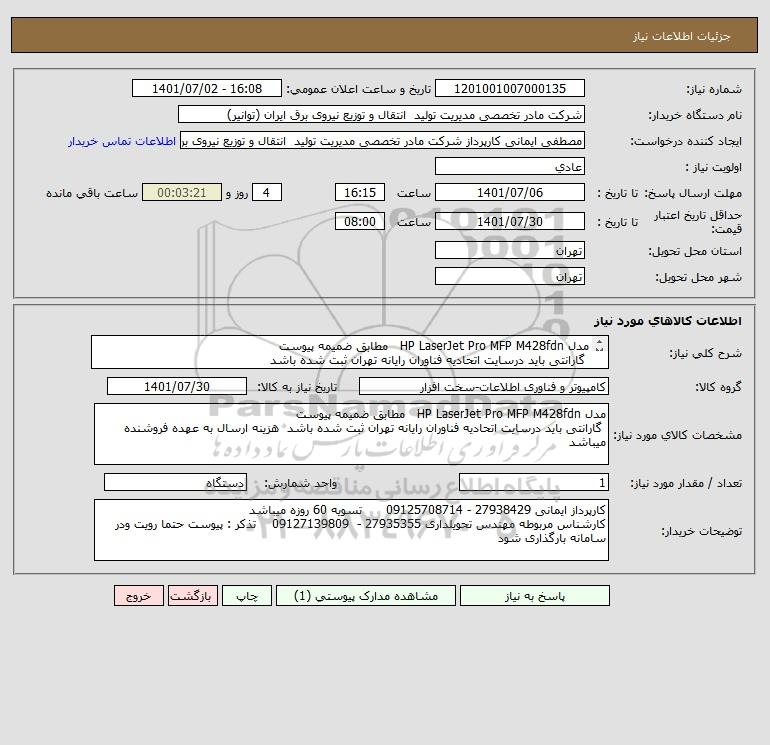This screenshot has height=745, width=770.
Task: Click the توضیحات خریدار text area
Action: (x=351, y=530)
